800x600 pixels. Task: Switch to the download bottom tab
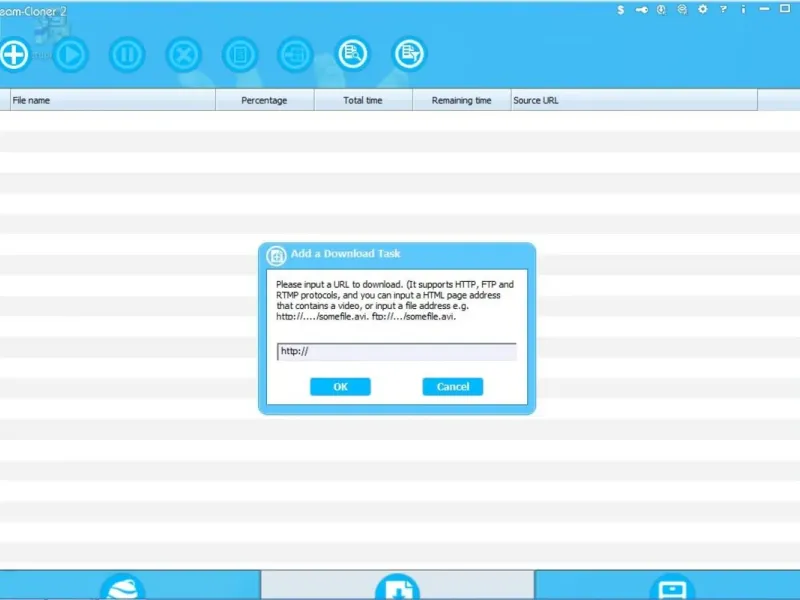pyautogui.click(x=397, y=585)
